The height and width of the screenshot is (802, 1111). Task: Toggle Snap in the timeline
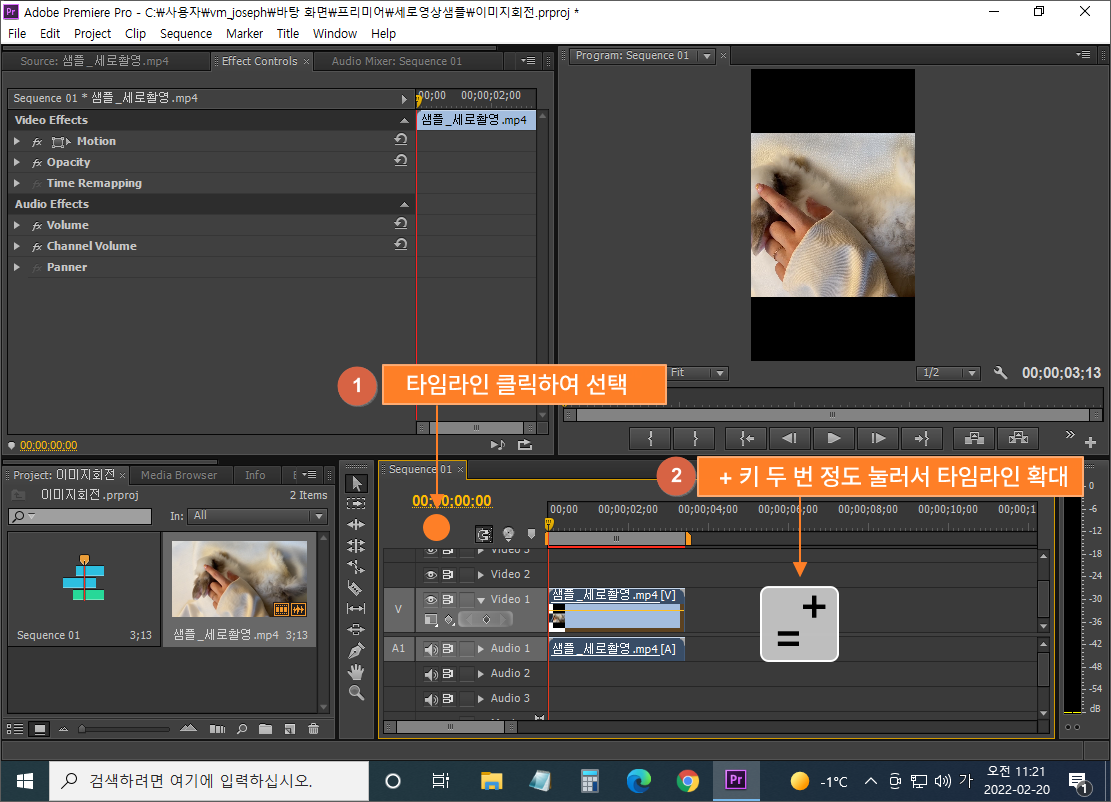click(x=484, y=534)
